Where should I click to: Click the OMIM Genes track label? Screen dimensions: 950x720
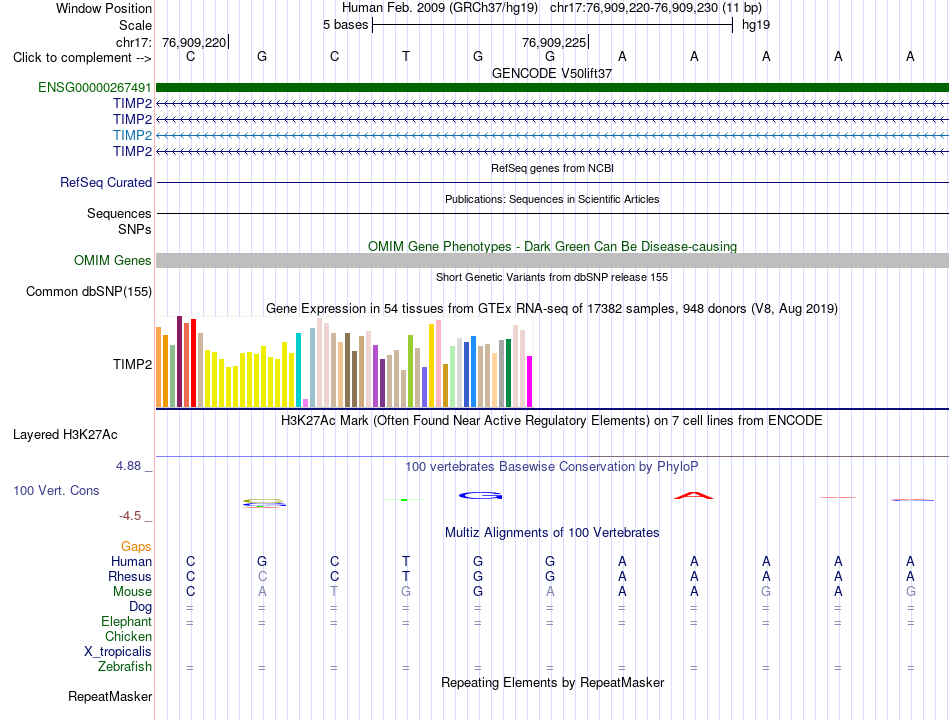point(113,261)
